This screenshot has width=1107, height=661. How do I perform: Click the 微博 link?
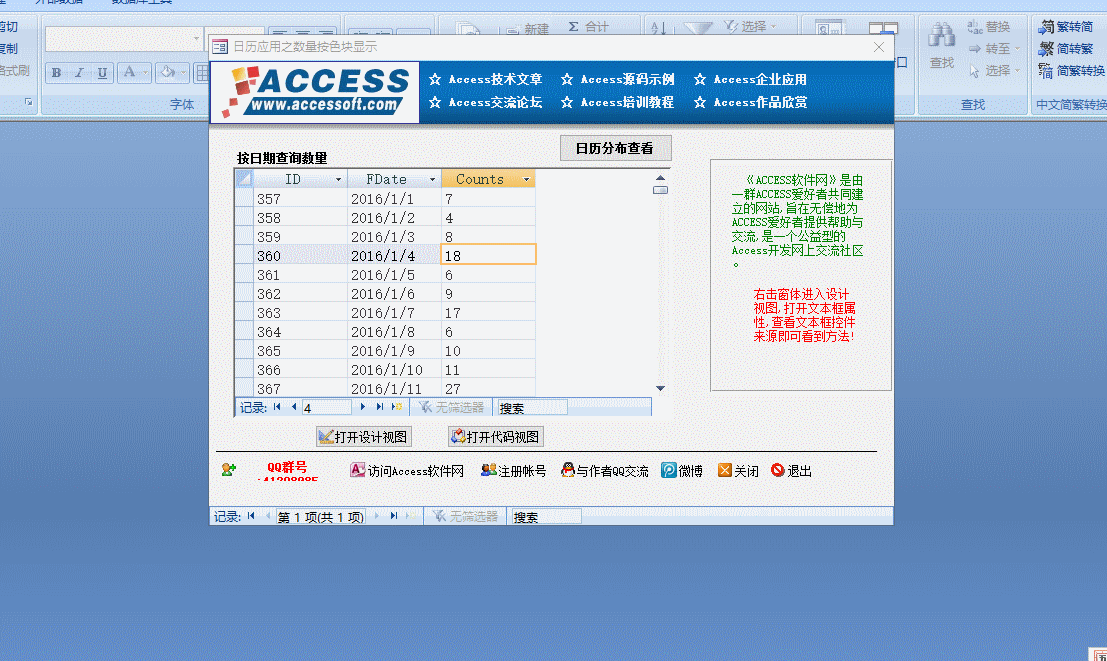[x=682, y=471]
